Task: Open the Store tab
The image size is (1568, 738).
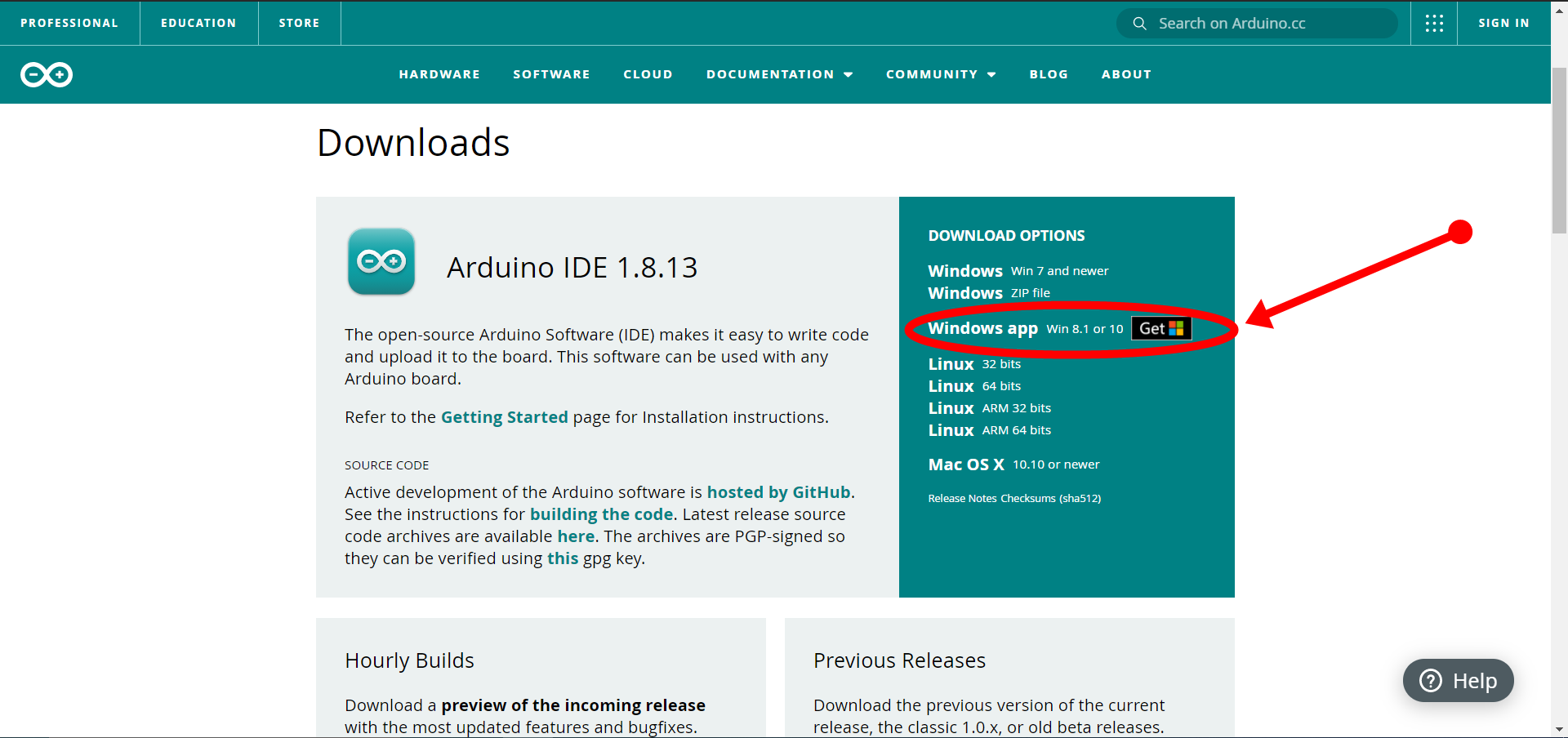Action: tap(299, 23)
